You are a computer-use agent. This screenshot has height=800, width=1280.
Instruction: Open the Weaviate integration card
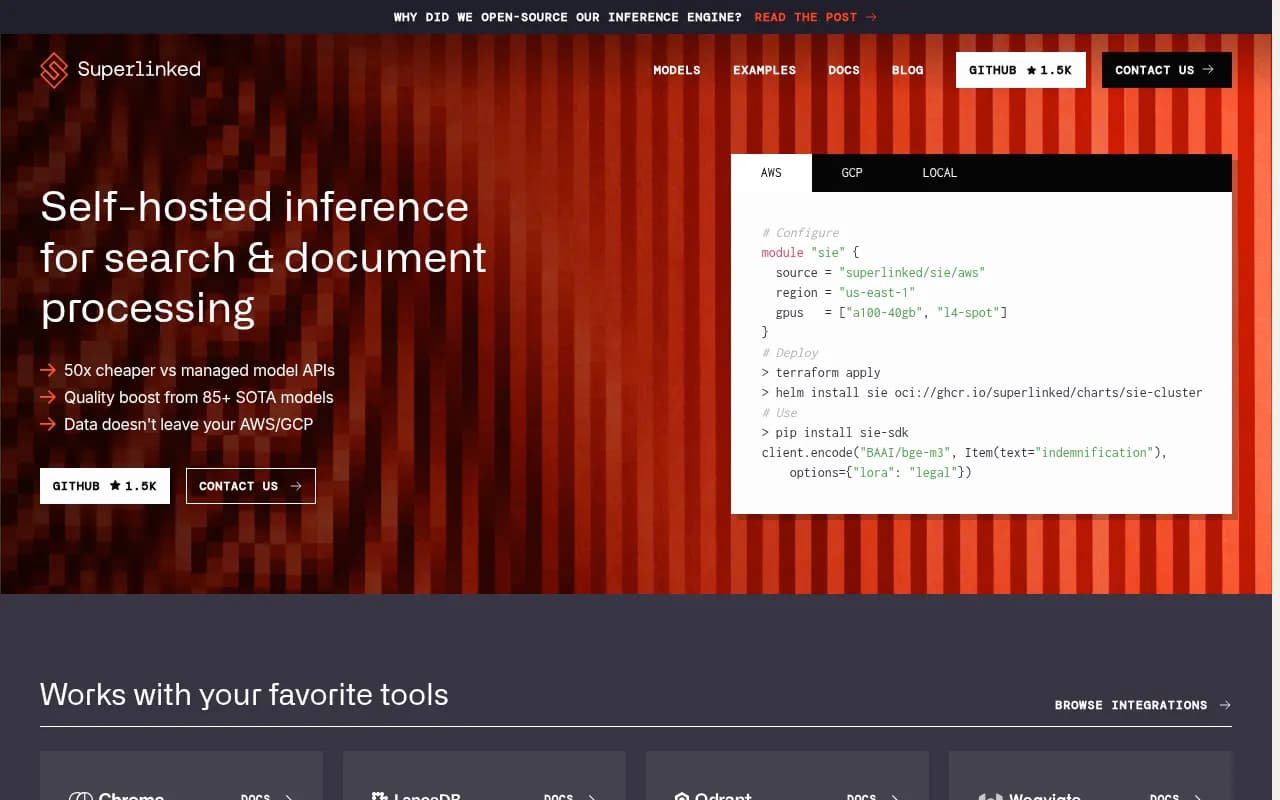coord(1090,776)
